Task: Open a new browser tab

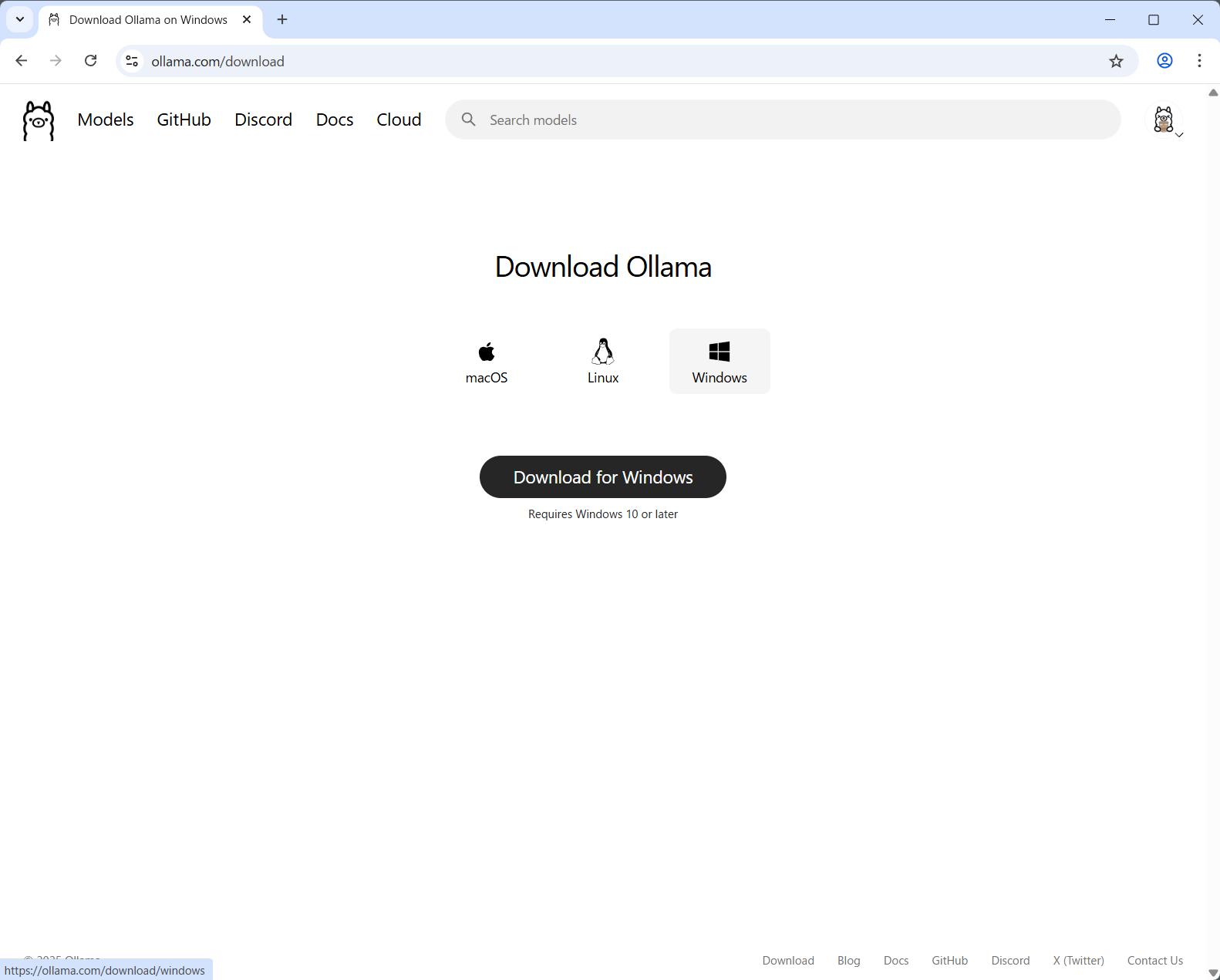Action: 282,20
